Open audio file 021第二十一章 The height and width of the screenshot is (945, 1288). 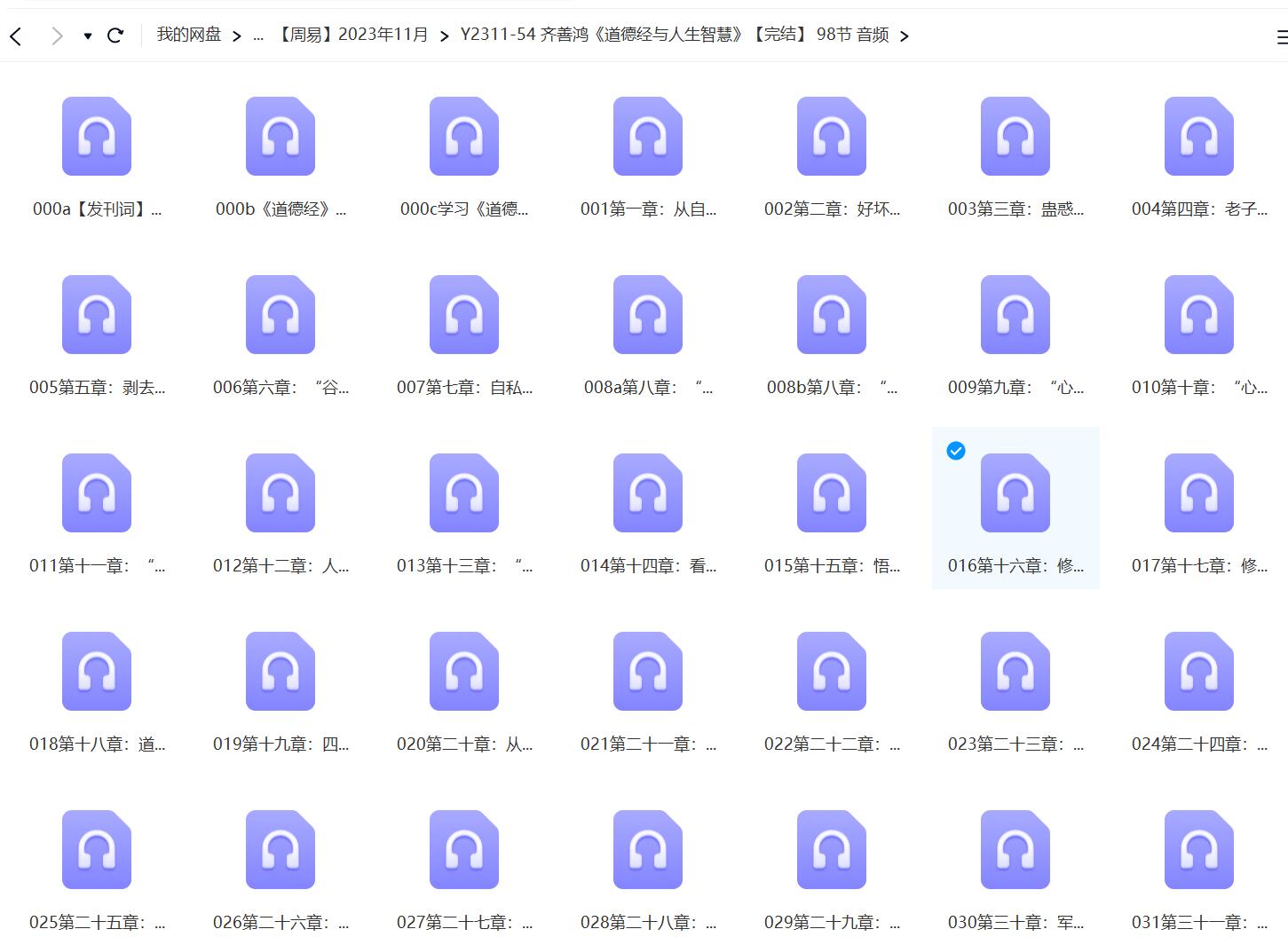click(647, 672)
